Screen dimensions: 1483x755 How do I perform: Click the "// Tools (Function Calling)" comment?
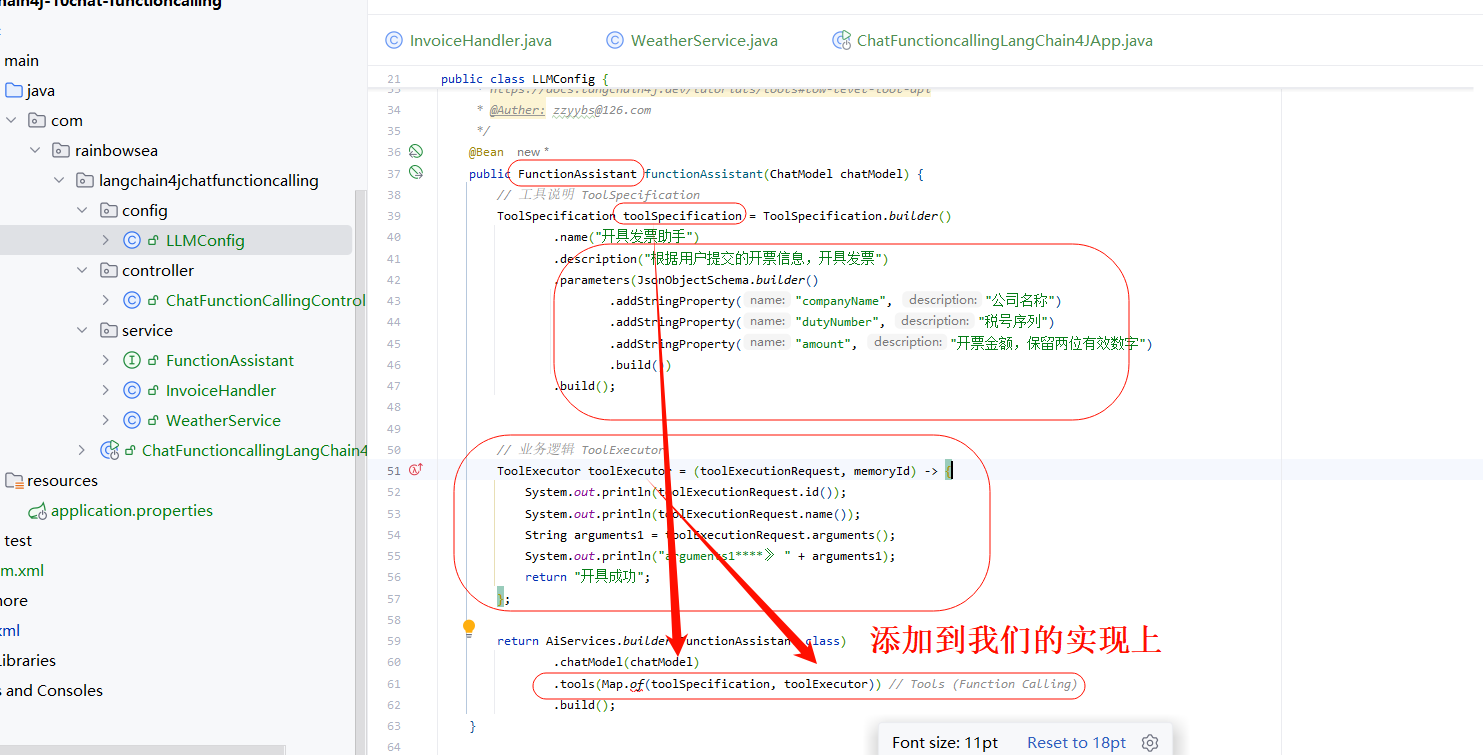pos(983,684)
